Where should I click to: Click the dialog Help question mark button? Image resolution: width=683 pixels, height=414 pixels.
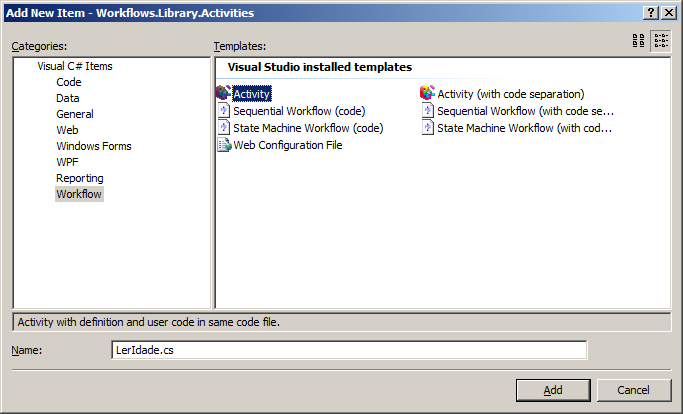tap(651, 12)
